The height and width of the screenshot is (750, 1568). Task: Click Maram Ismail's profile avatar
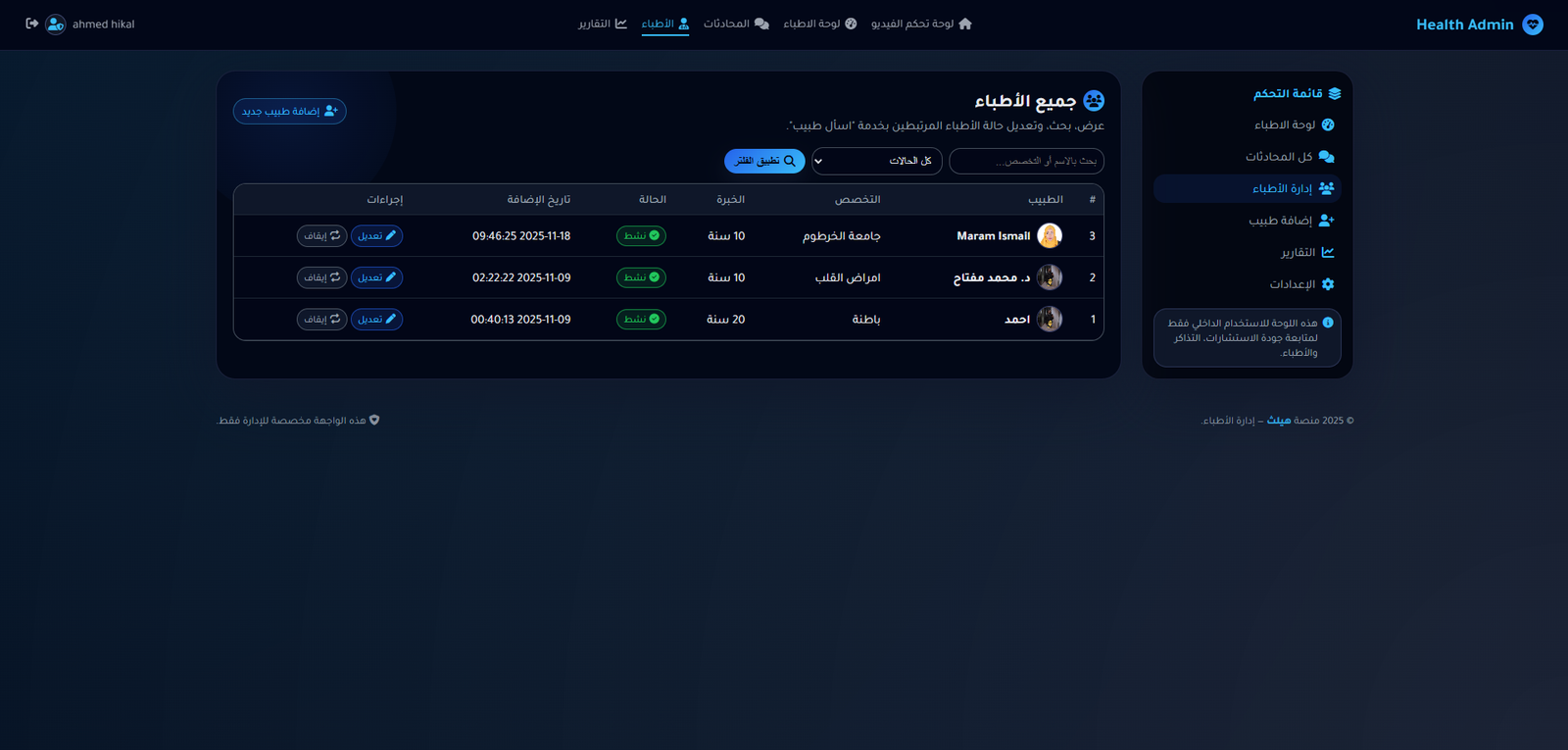click(1050, 236)
